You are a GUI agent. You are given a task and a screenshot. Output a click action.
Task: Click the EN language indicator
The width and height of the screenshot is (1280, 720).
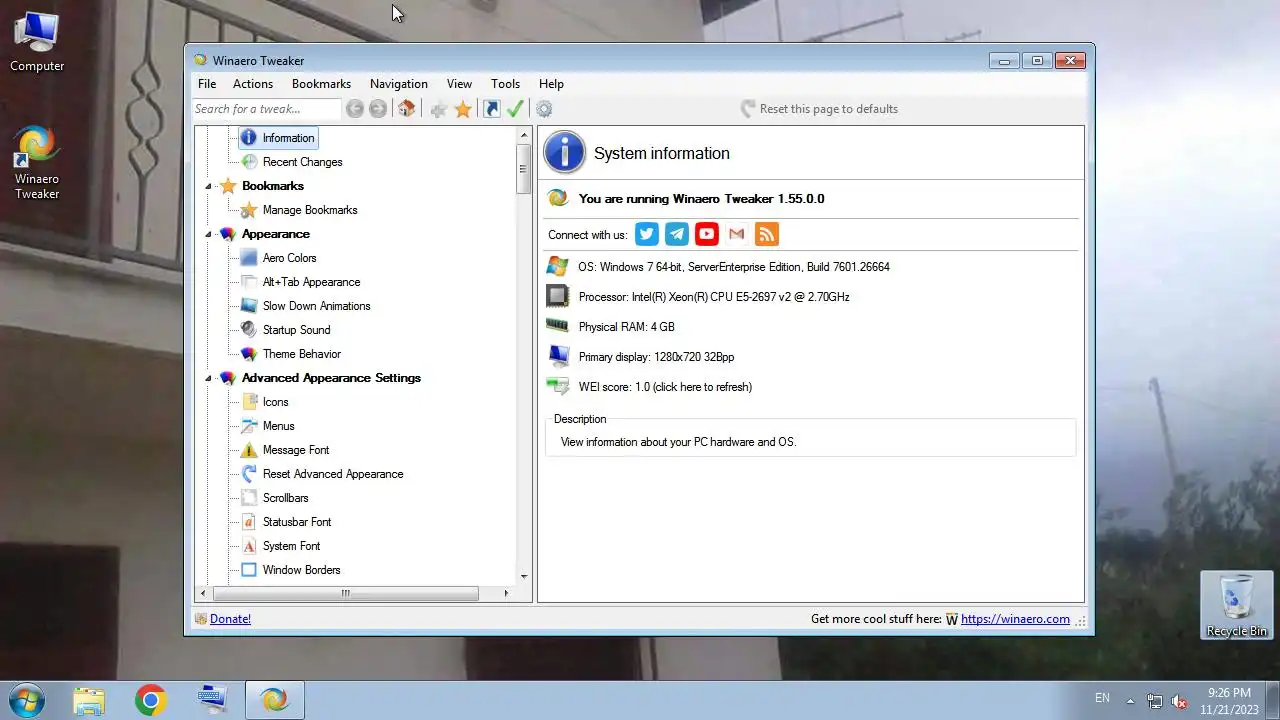click(1102, 698)
